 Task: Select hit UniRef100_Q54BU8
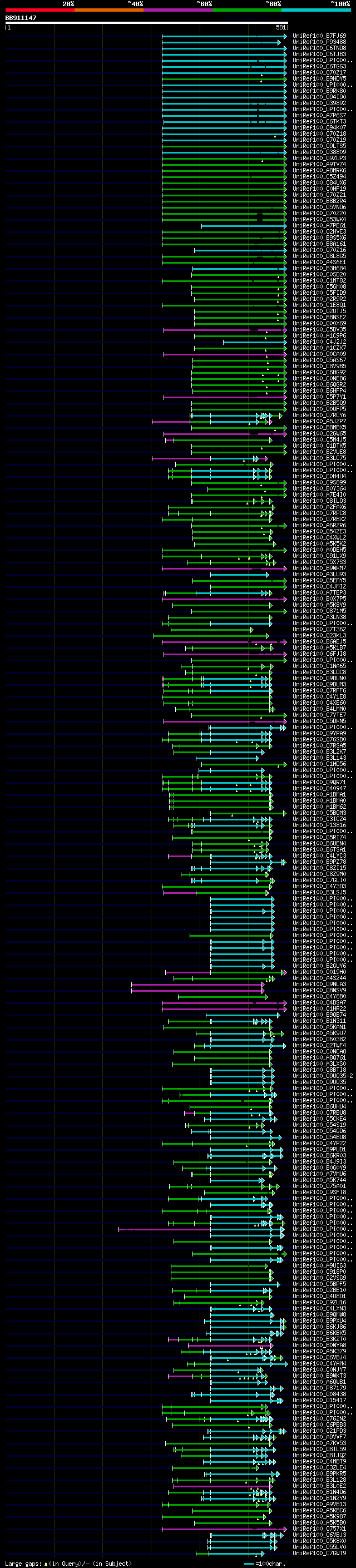point(319,1137)
